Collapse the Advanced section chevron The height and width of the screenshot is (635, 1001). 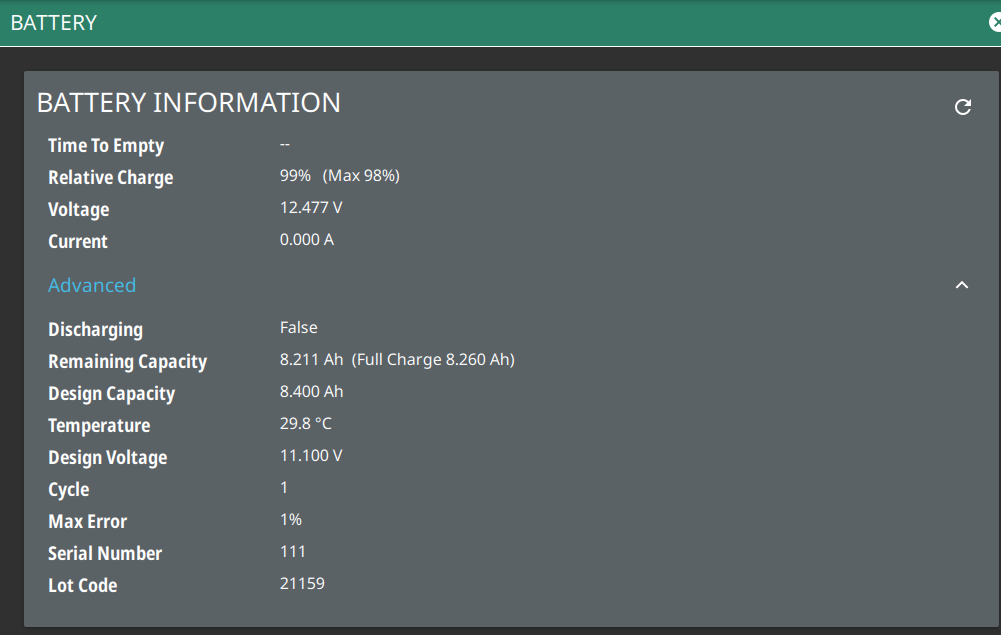pos(962,285)
